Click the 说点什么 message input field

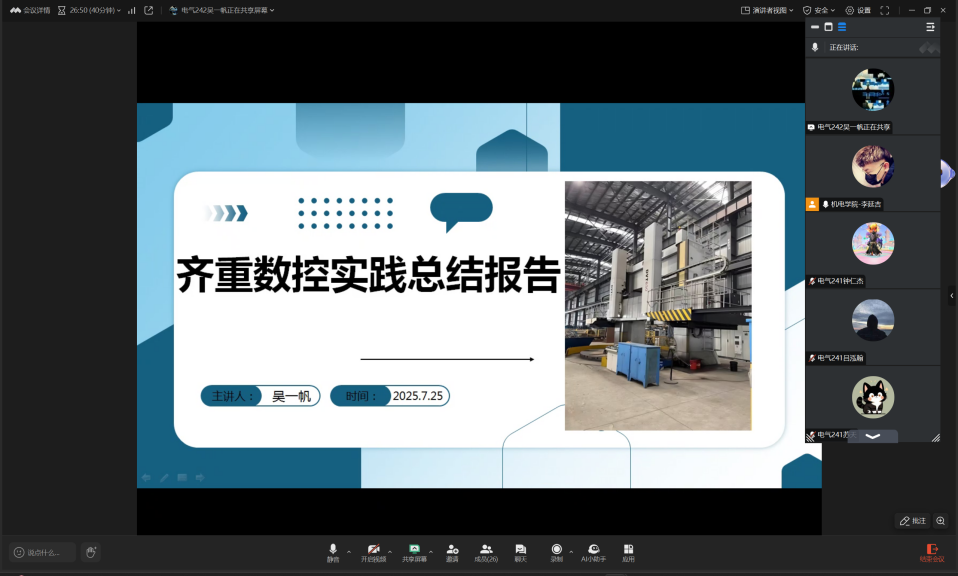44,552
